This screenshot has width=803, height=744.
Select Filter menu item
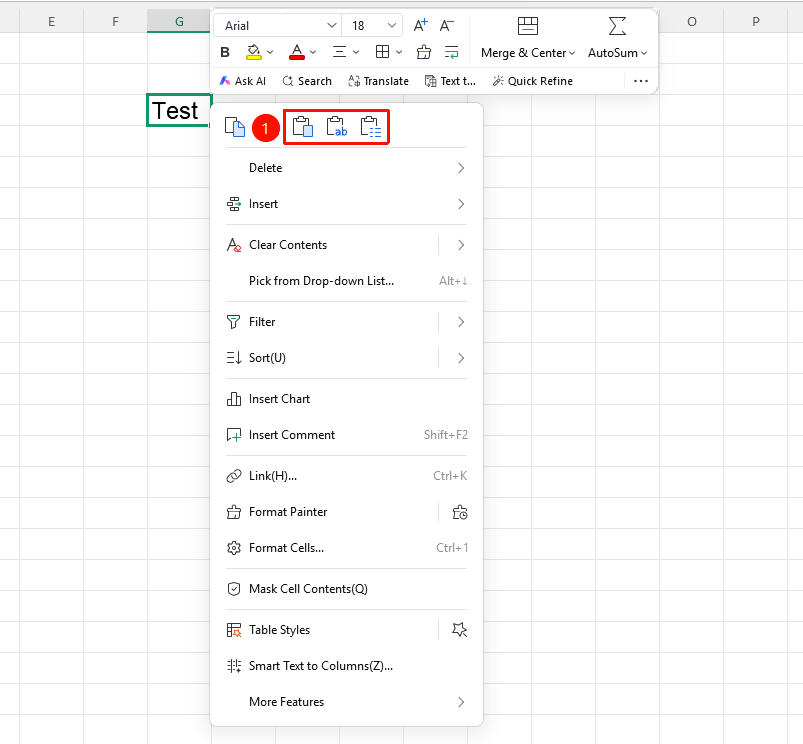click(262, 322)
